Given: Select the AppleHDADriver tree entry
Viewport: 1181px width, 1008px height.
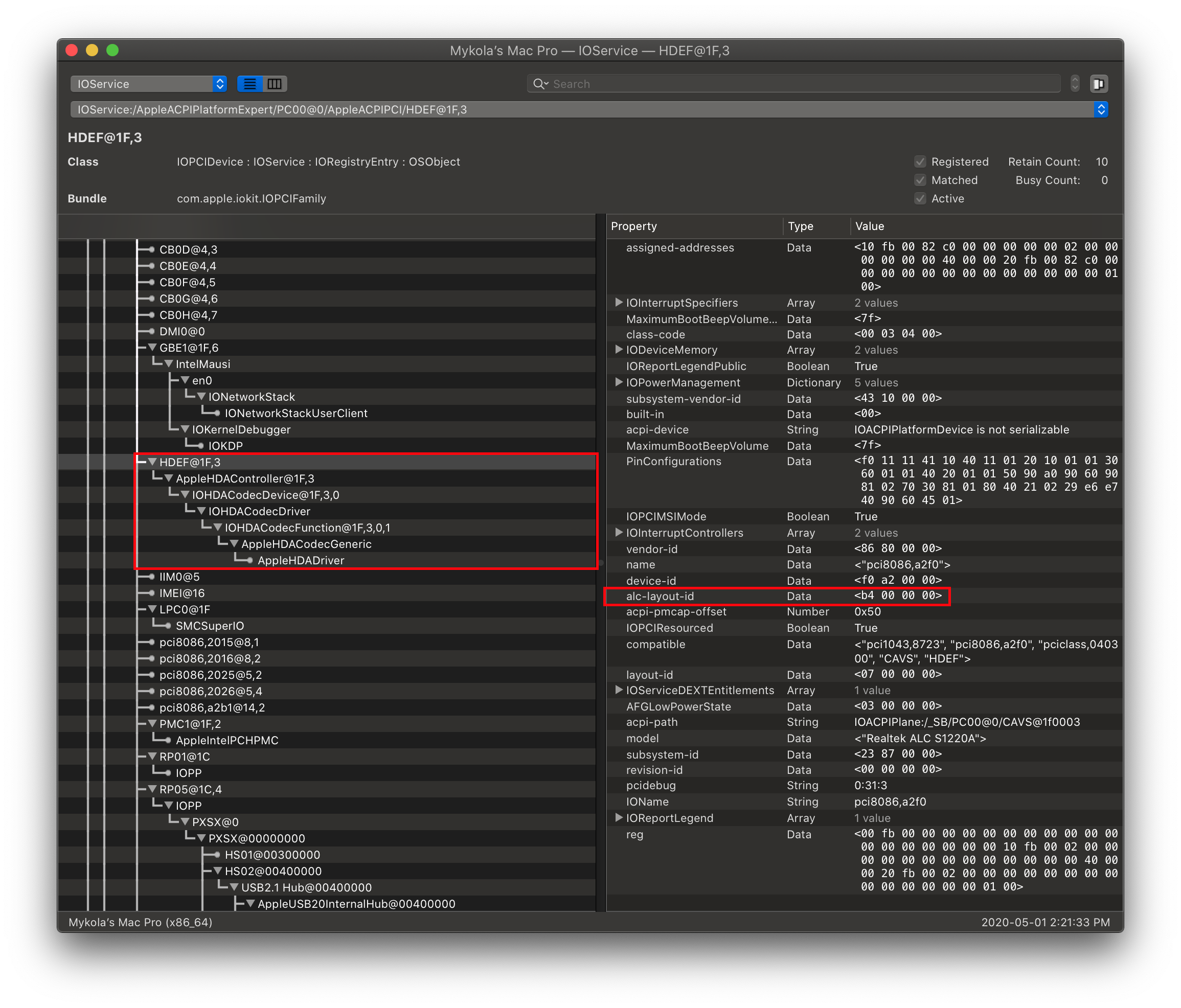Looking at the screenshot, I should 301,560.
